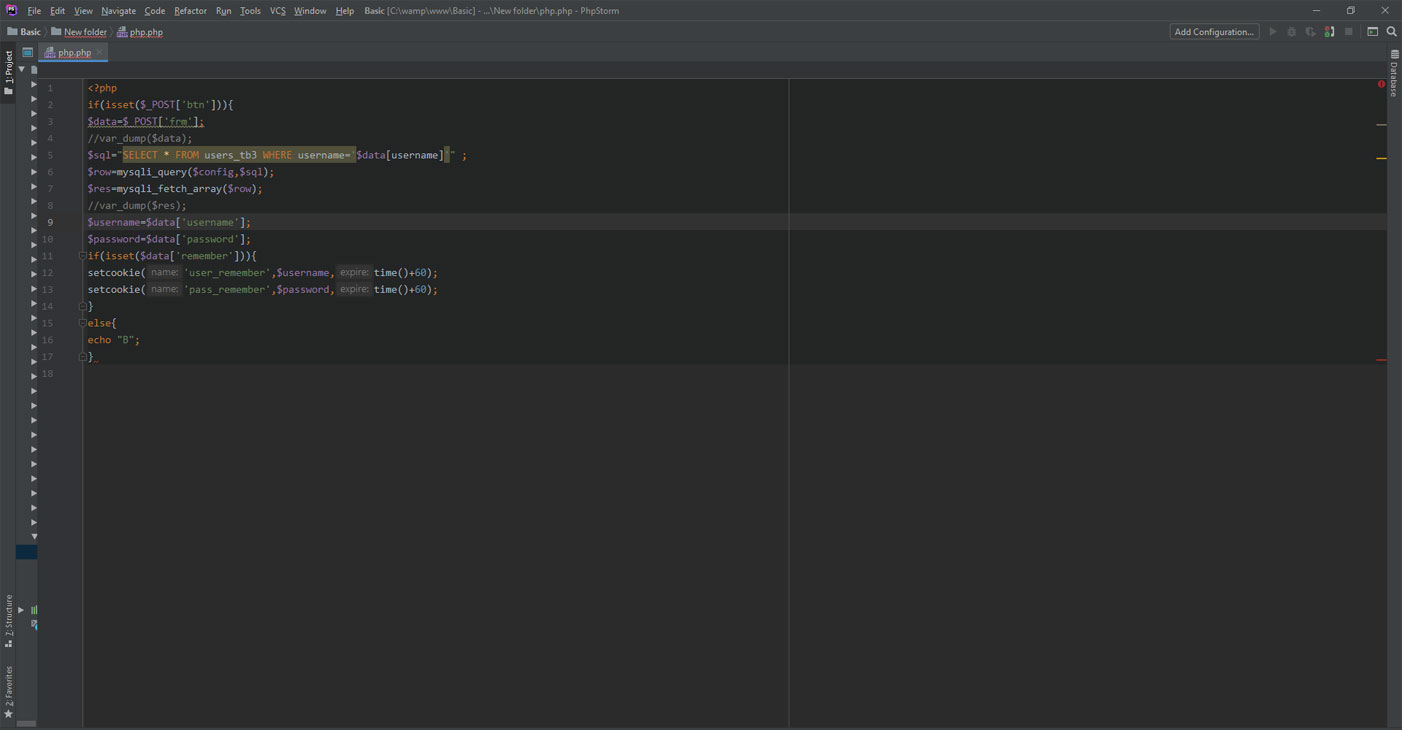Viewport: 1402px width, 730px height.
Task: Click the New folder breadcrumb
Action: [x=79, y=32]
